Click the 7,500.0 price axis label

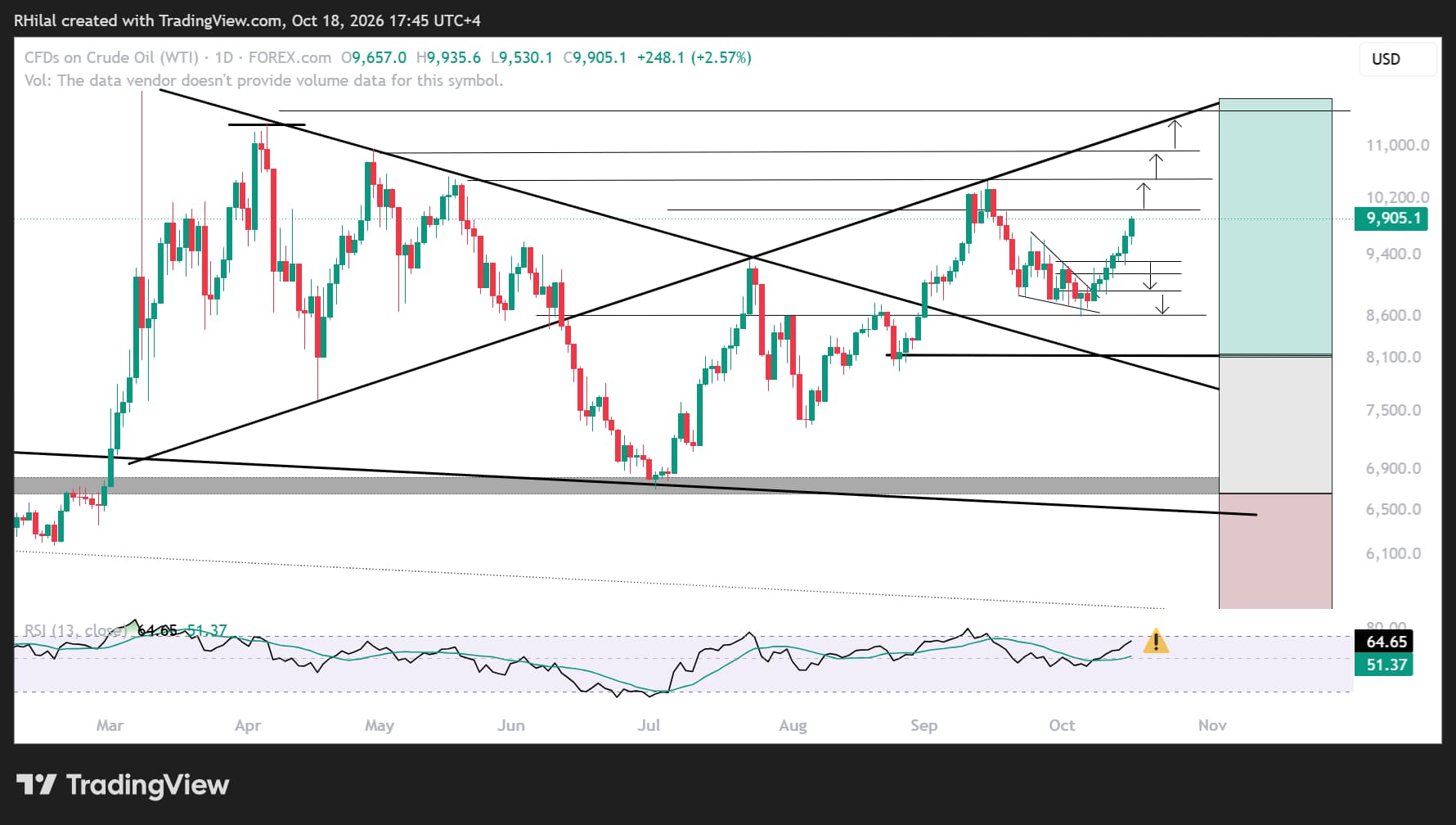[1394, 410]
